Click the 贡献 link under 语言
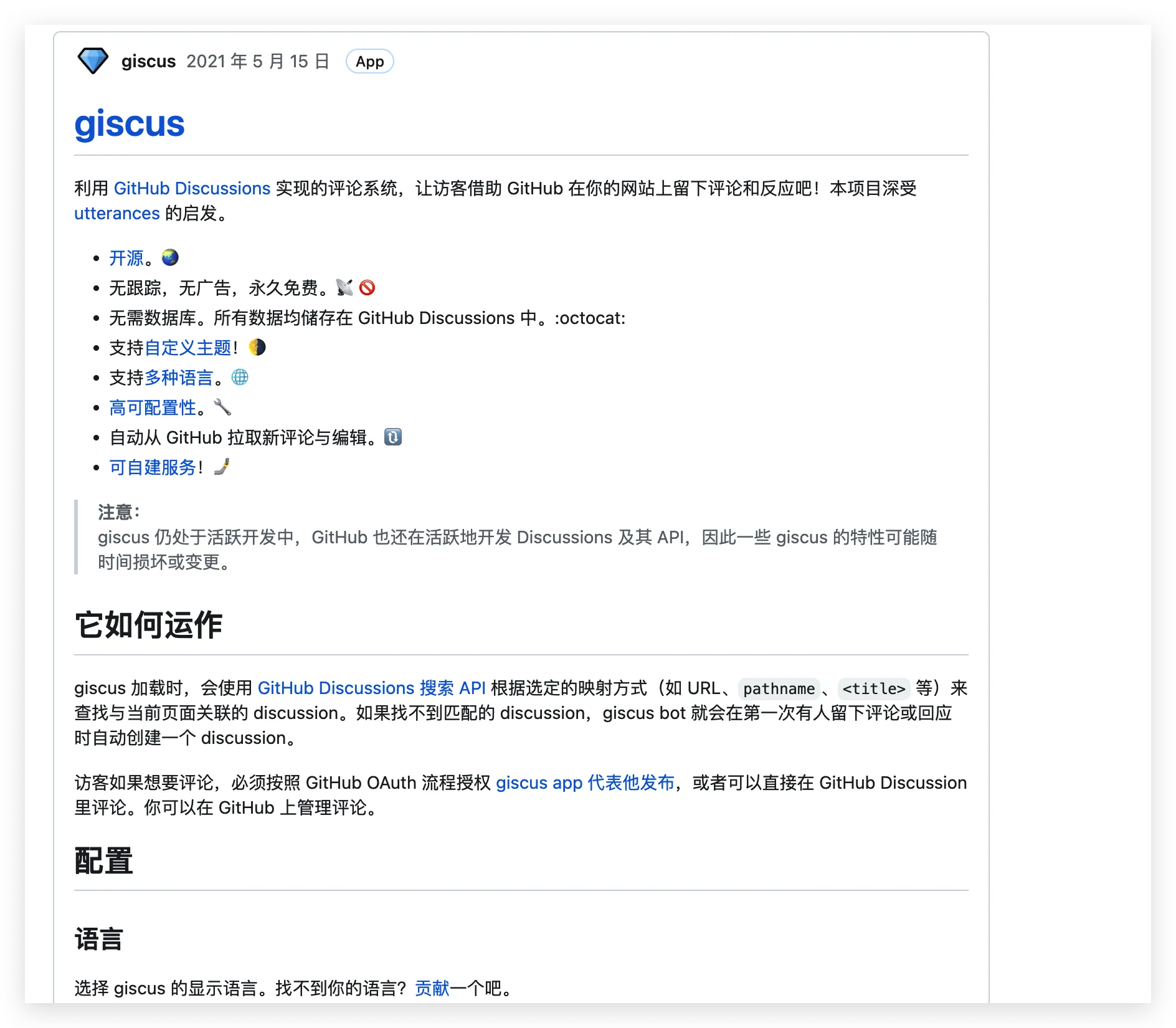The width and height of the screenshot is (1176, 1028). pos(432,988)
